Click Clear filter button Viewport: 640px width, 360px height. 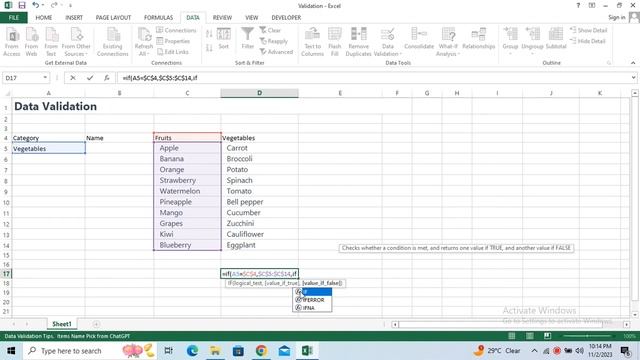(x=270, y=30)
